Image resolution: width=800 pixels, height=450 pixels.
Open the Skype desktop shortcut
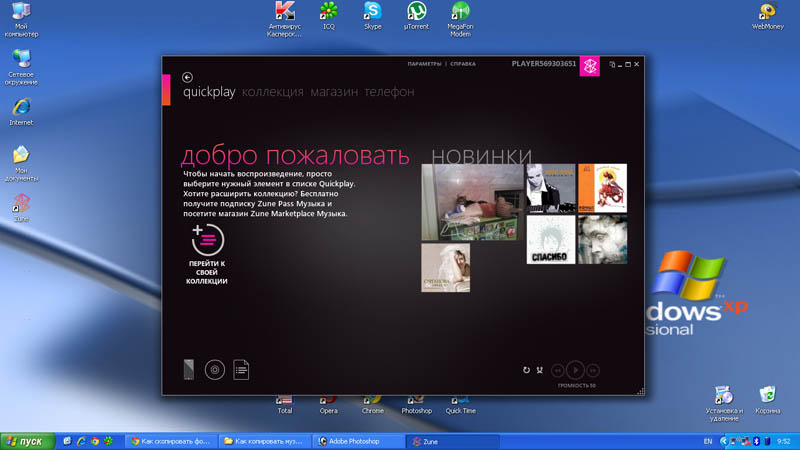[372, 16]
